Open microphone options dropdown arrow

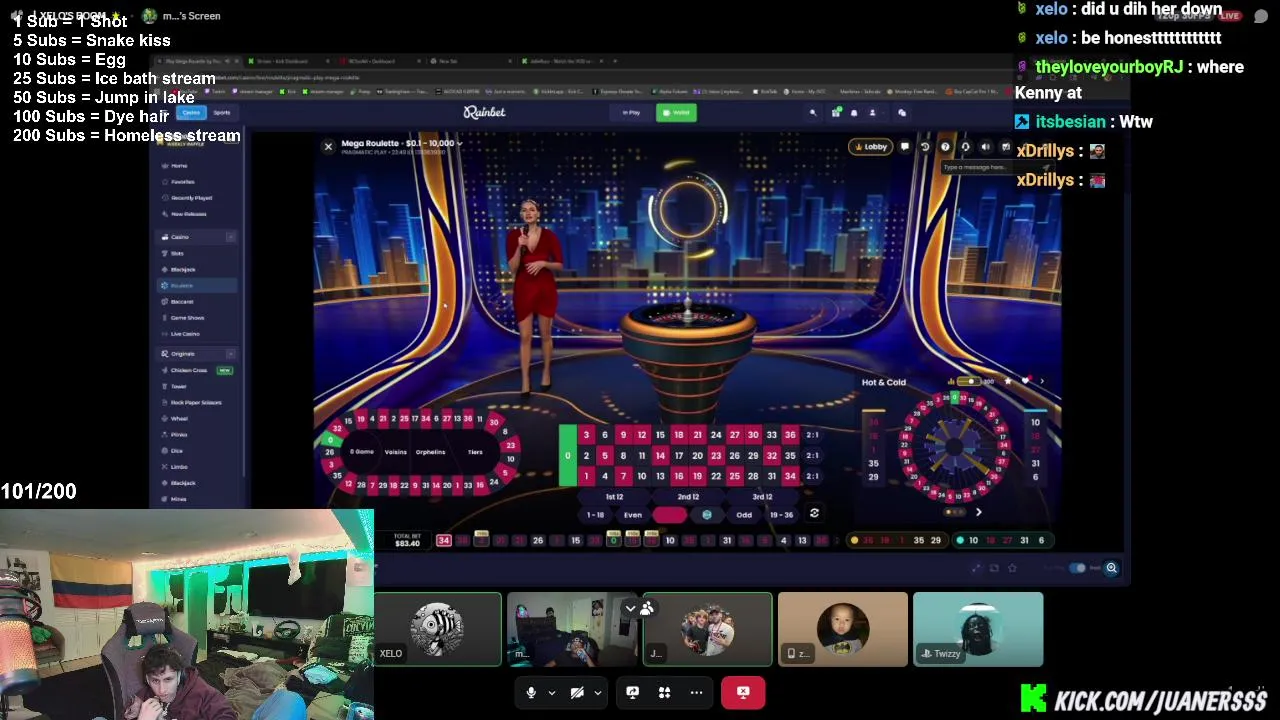551,692
